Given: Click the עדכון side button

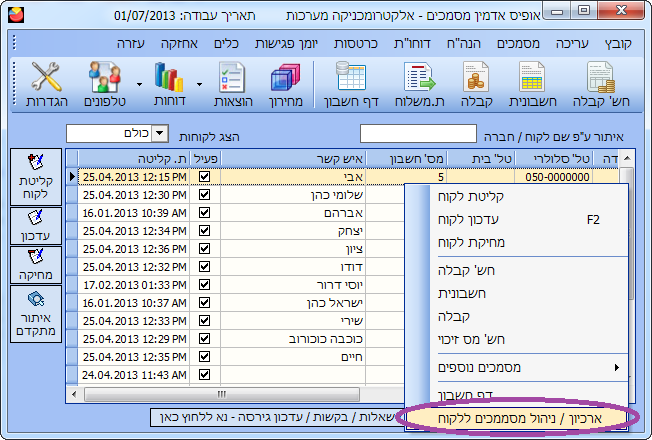Looking at the screenshot, I should pos(36,226).
